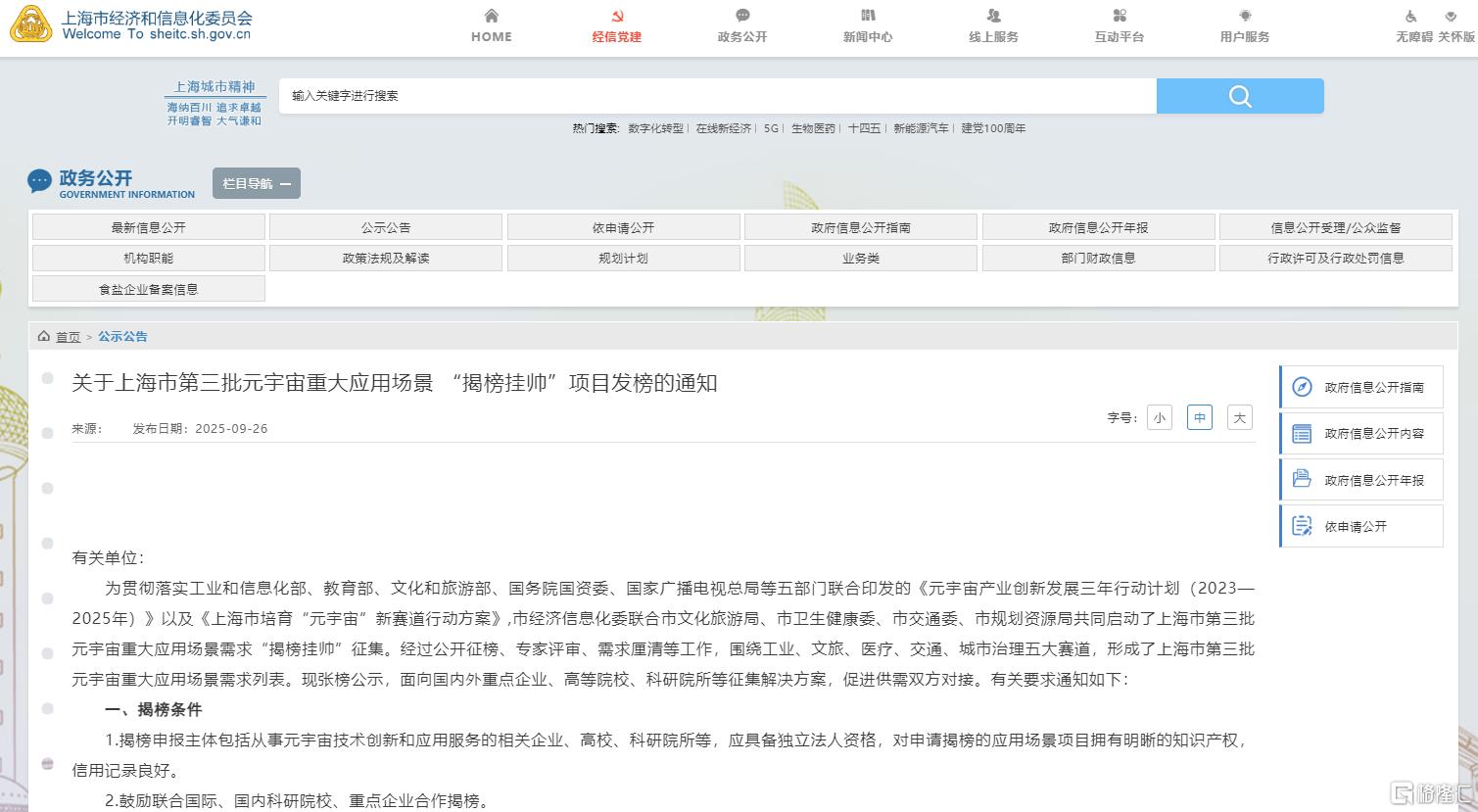The image size is (1478, 812).
Task: Open the 最新信息公开 category tab
Action: pos(149,227)
